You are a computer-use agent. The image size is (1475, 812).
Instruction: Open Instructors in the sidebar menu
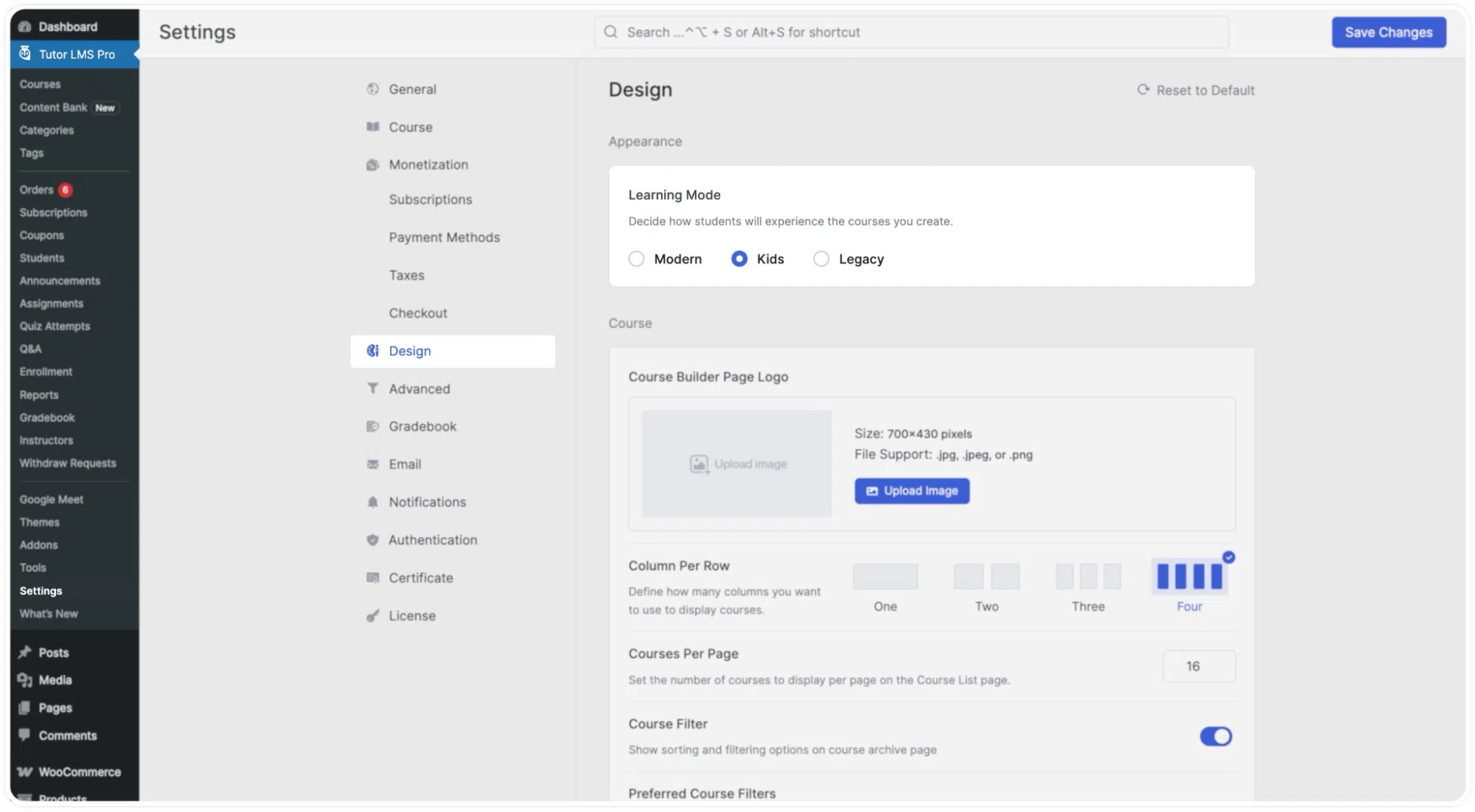coord(46,440)
